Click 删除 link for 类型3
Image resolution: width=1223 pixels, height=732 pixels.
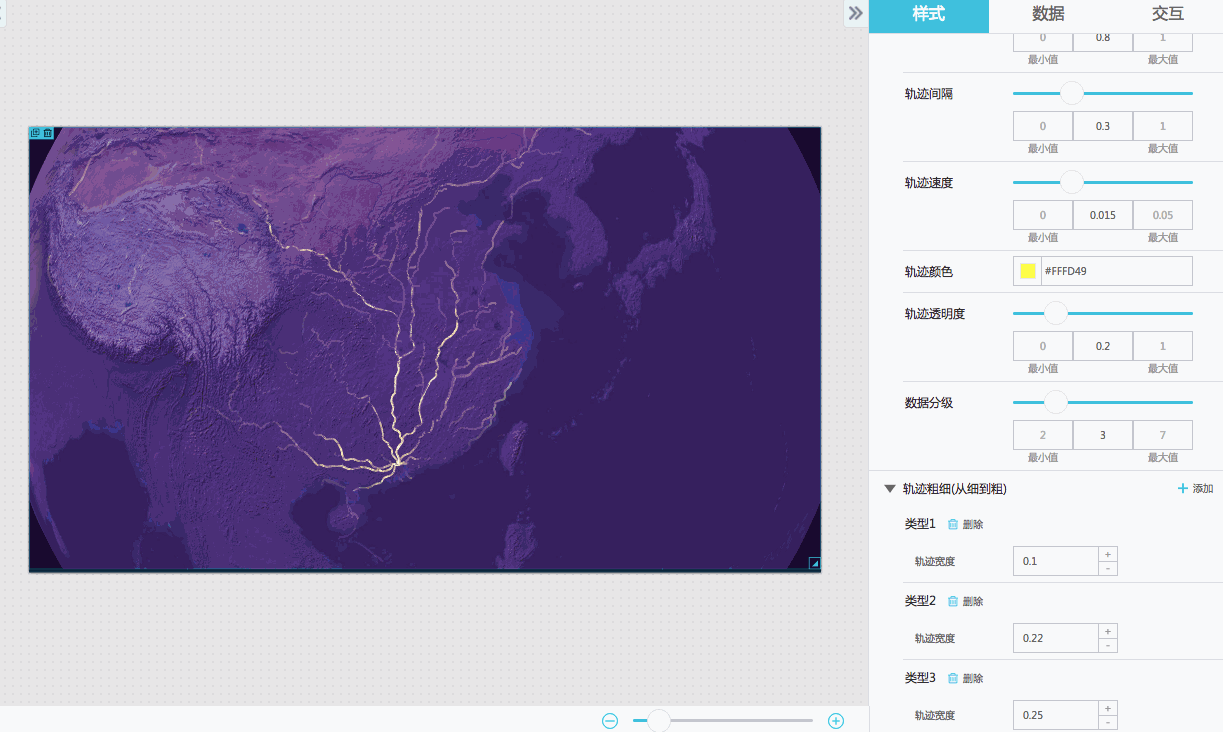click(x=973, y=678)
